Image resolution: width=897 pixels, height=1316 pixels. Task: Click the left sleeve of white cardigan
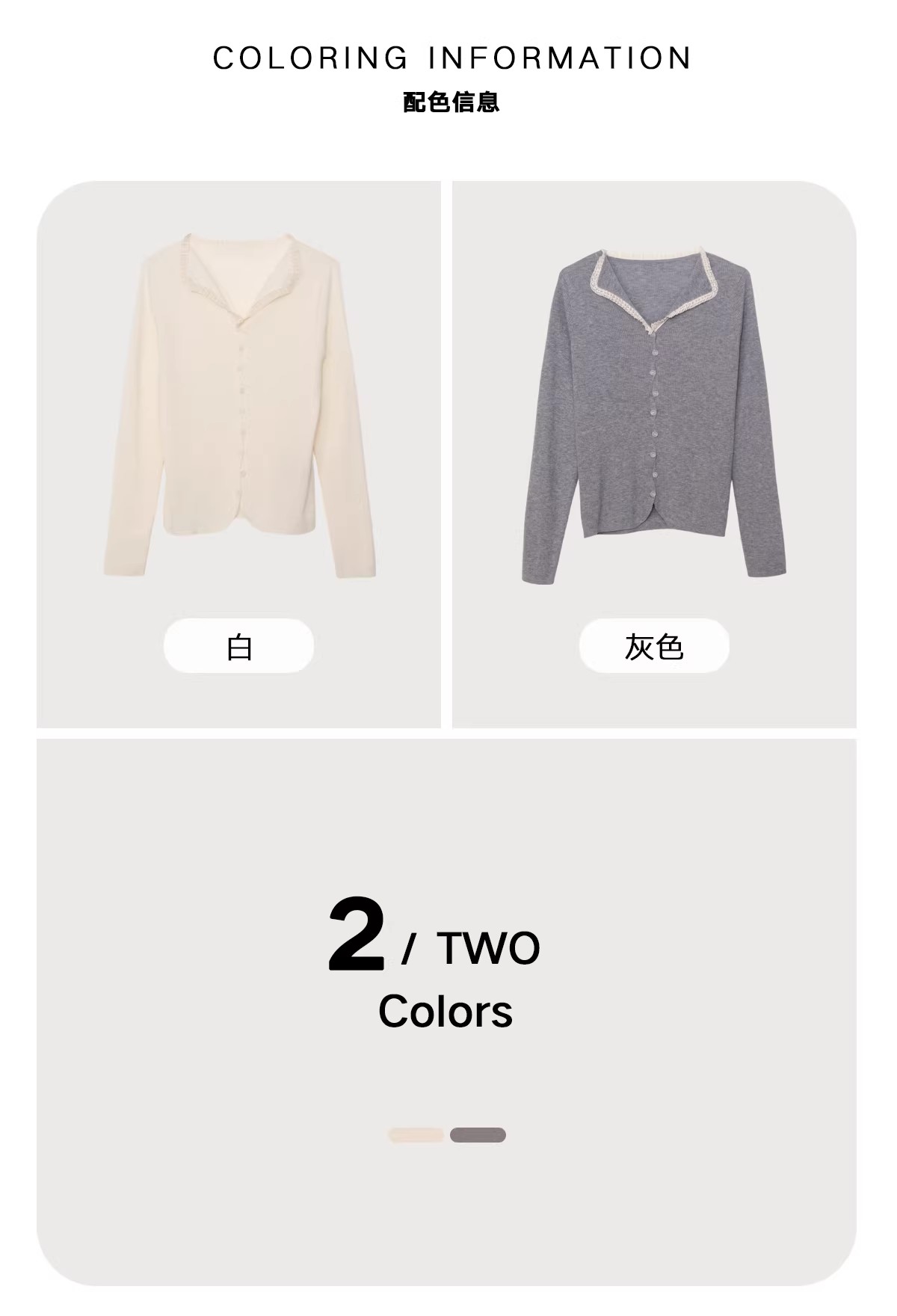click(x=126, y=419)
